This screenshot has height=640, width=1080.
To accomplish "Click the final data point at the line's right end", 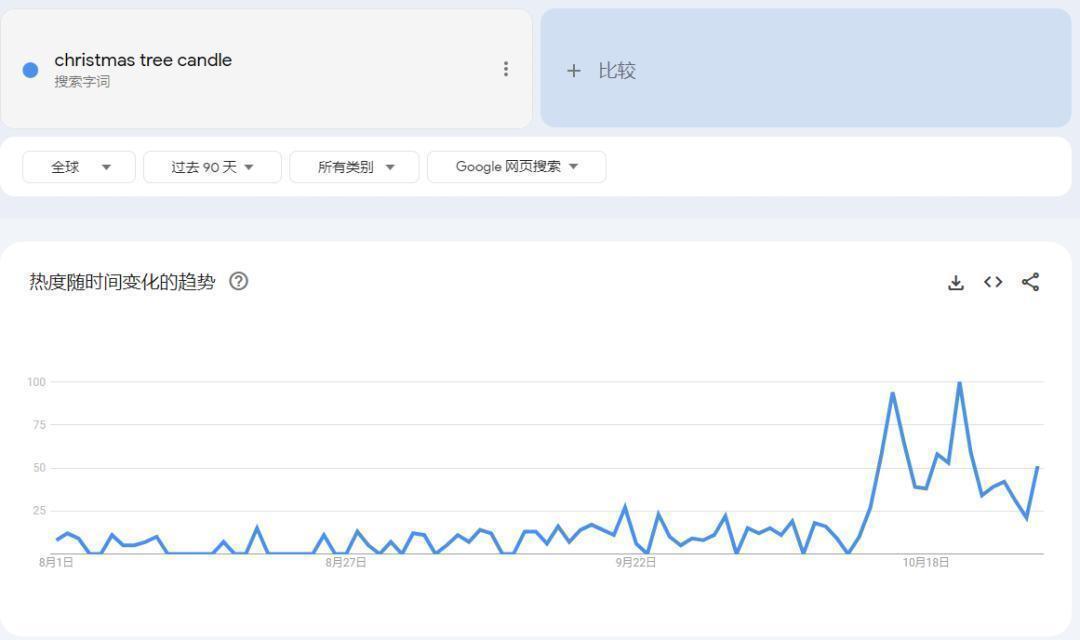I will [1037, 467].
